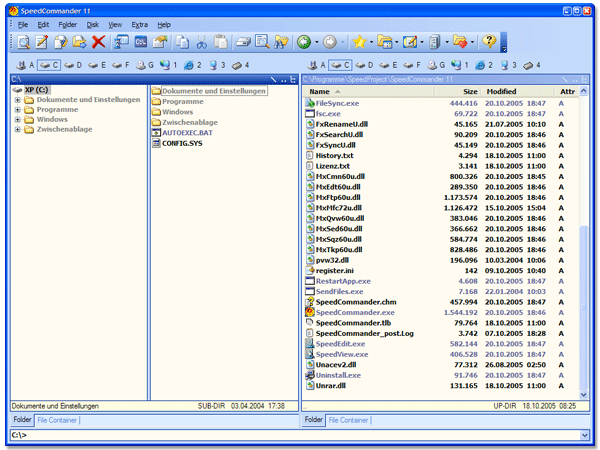The width and height of the screenshot is (600, 450).
Task: Open the Folder menu
Action: 68,25
